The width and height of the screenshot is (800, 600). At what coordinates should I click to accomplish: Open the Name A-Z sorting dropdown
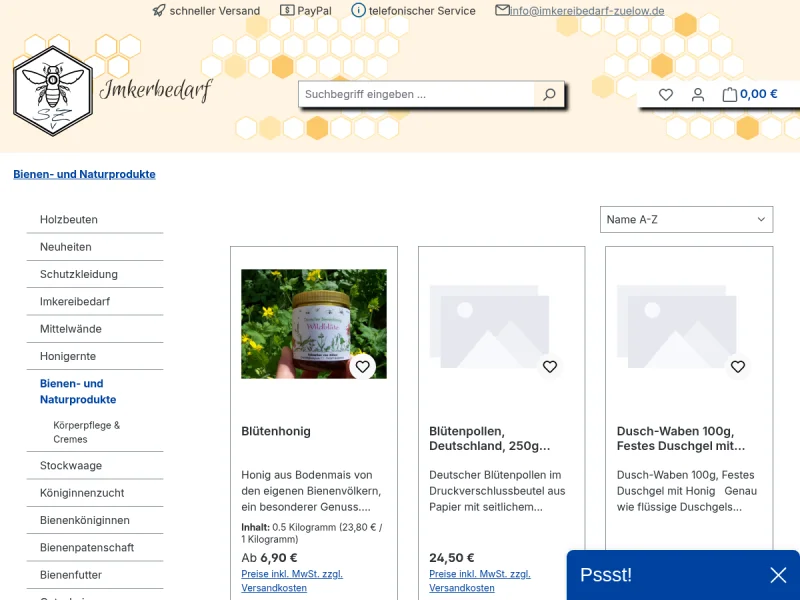[x=686, y=220]
